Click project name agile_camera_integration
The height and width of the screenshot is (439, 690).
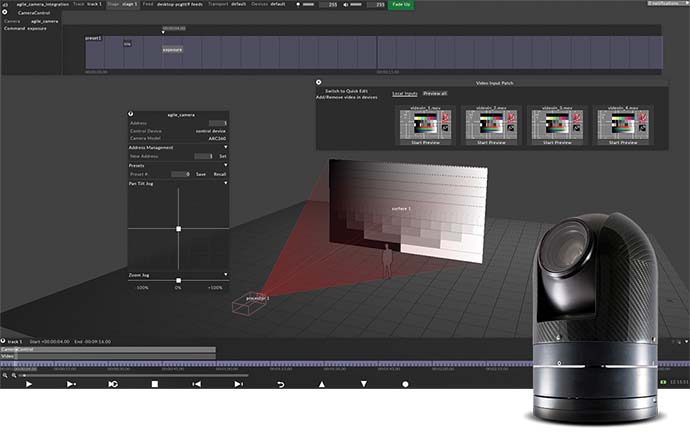click(x=42, y=4)
